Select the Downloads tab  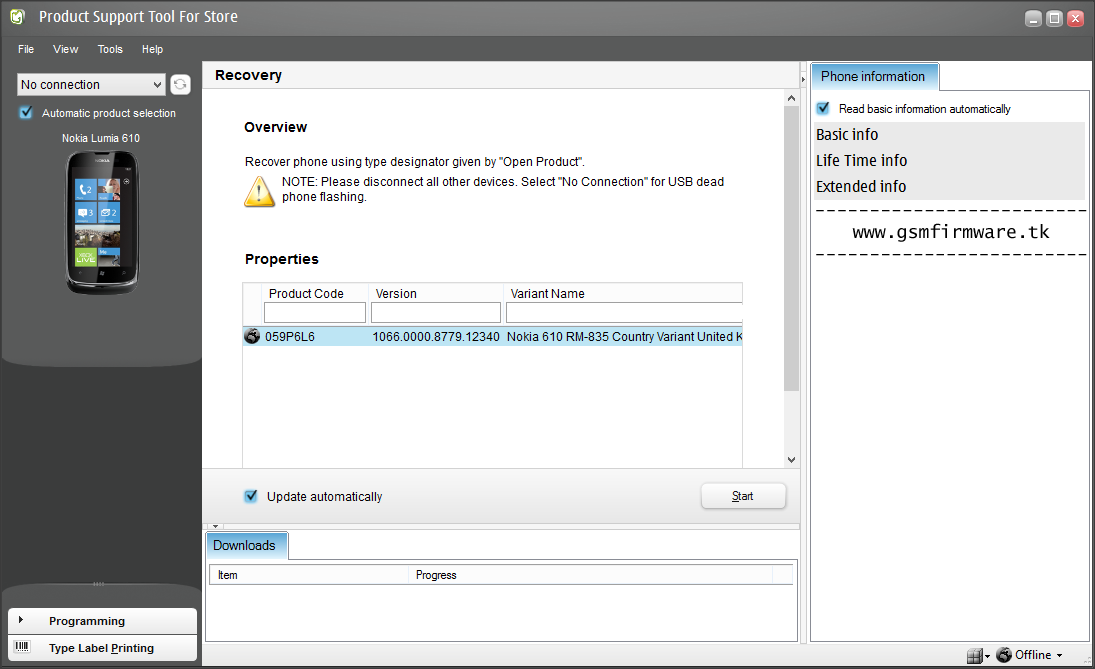coord(246,545)
